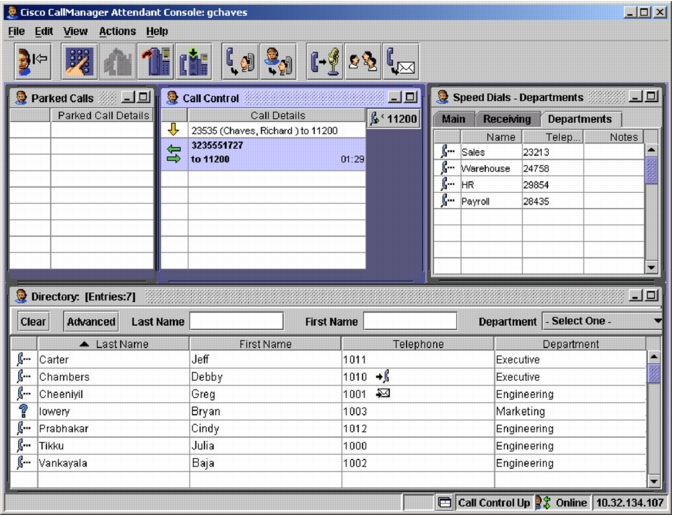Click the phone status icon for Carter

click(24, 359)
